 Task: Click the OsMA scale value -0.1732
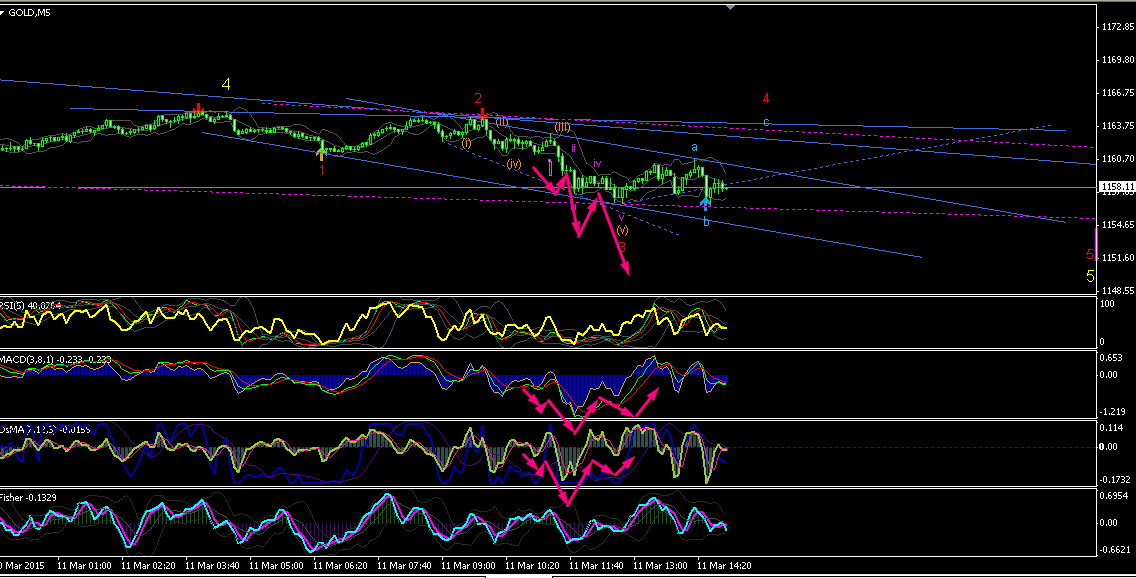pyautogui.click(x=1114, y=479)
